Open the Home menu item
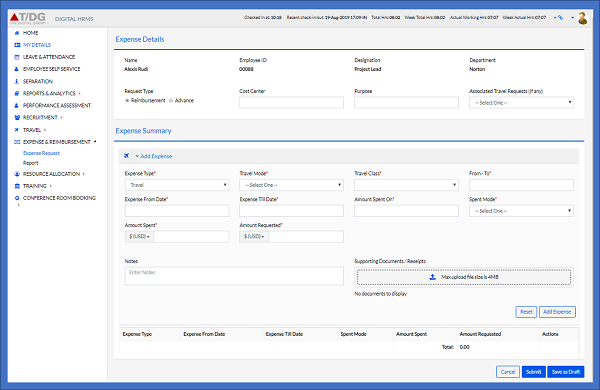Screen dimensions: 600x390 31,33
